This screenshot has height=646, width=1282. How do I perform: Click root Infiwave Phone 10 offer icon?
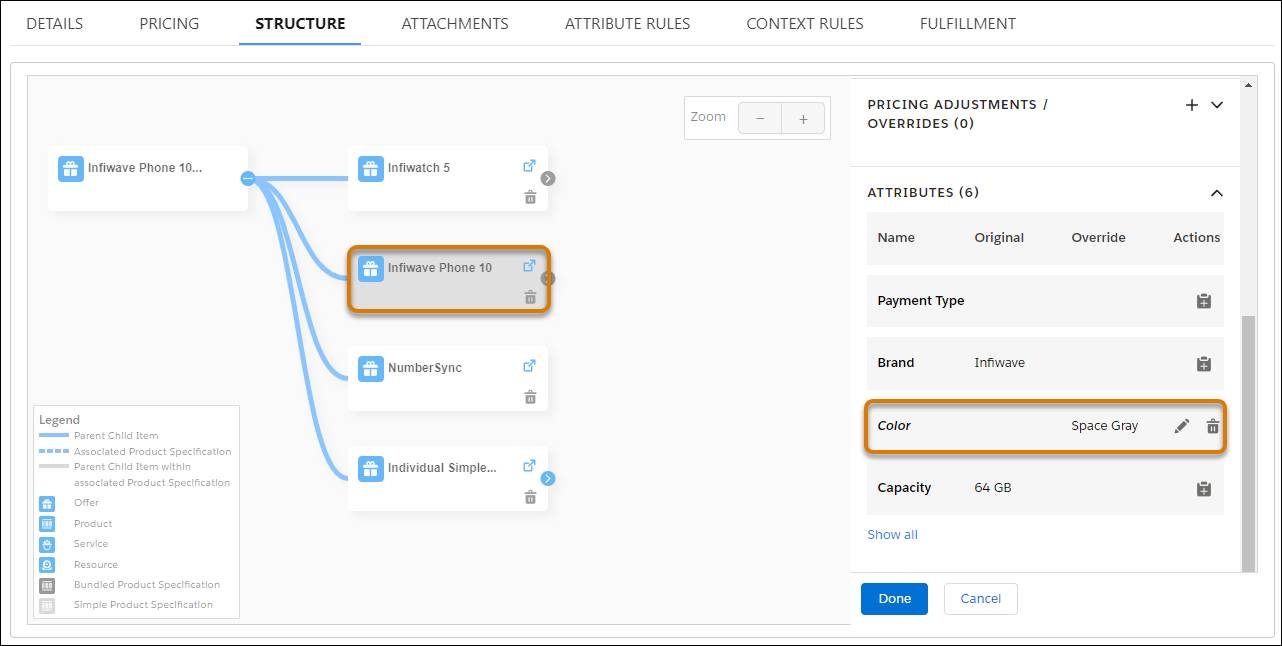(x=71, y=168)
